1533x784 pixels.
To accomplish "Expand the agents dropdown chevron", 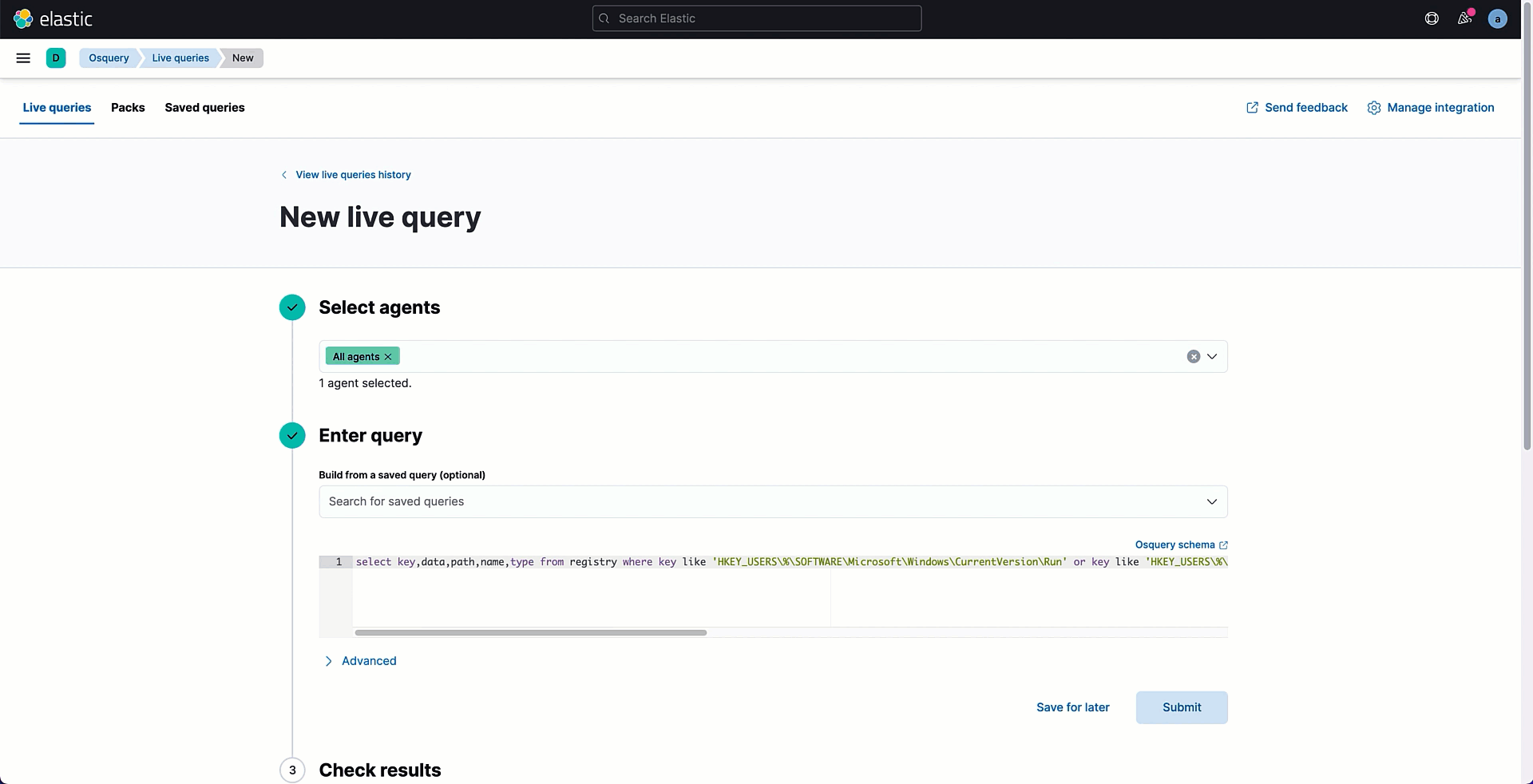I will [x=1212, y=357].
